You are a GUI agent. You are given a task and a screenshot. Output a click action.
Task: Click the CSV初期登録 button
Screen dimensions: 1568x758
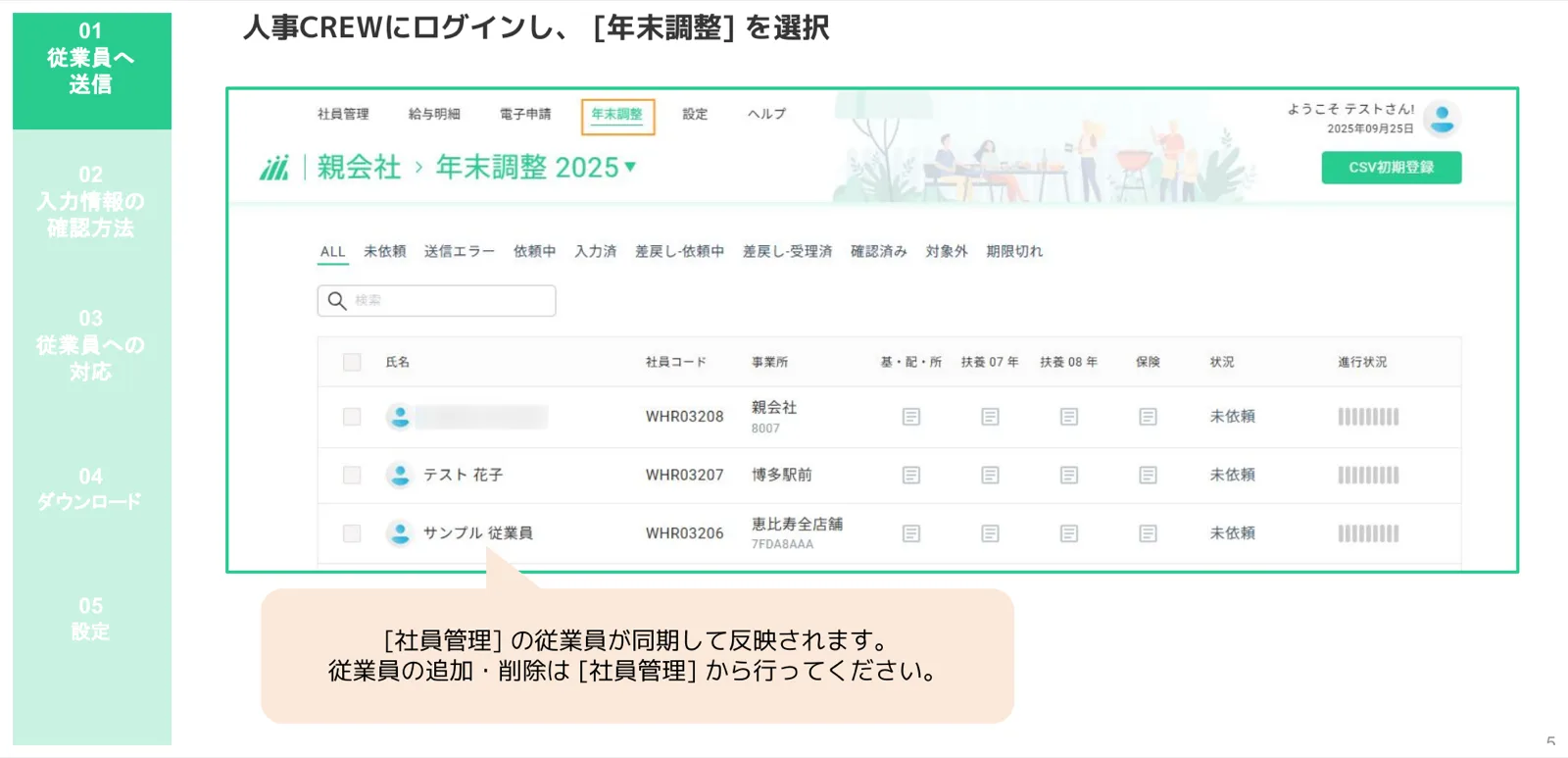(1391, 168)
